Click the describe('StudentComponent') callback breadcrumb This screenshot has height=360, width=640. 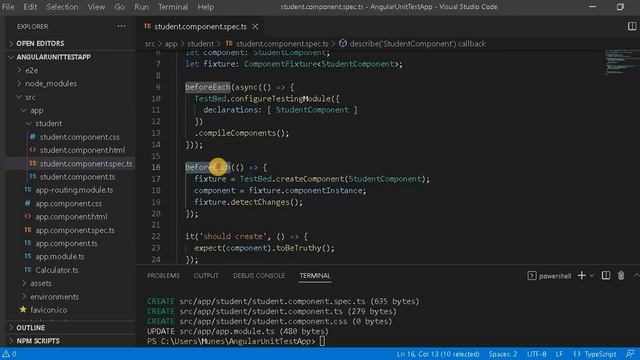pos(413,44)
